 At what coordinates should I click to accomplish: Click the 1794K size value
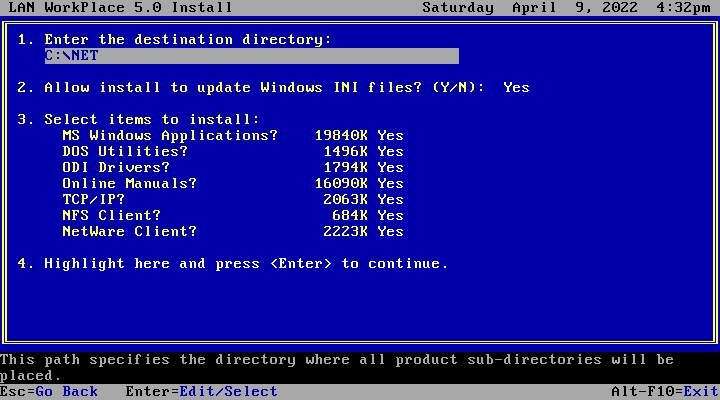click(x=346, y=168)
